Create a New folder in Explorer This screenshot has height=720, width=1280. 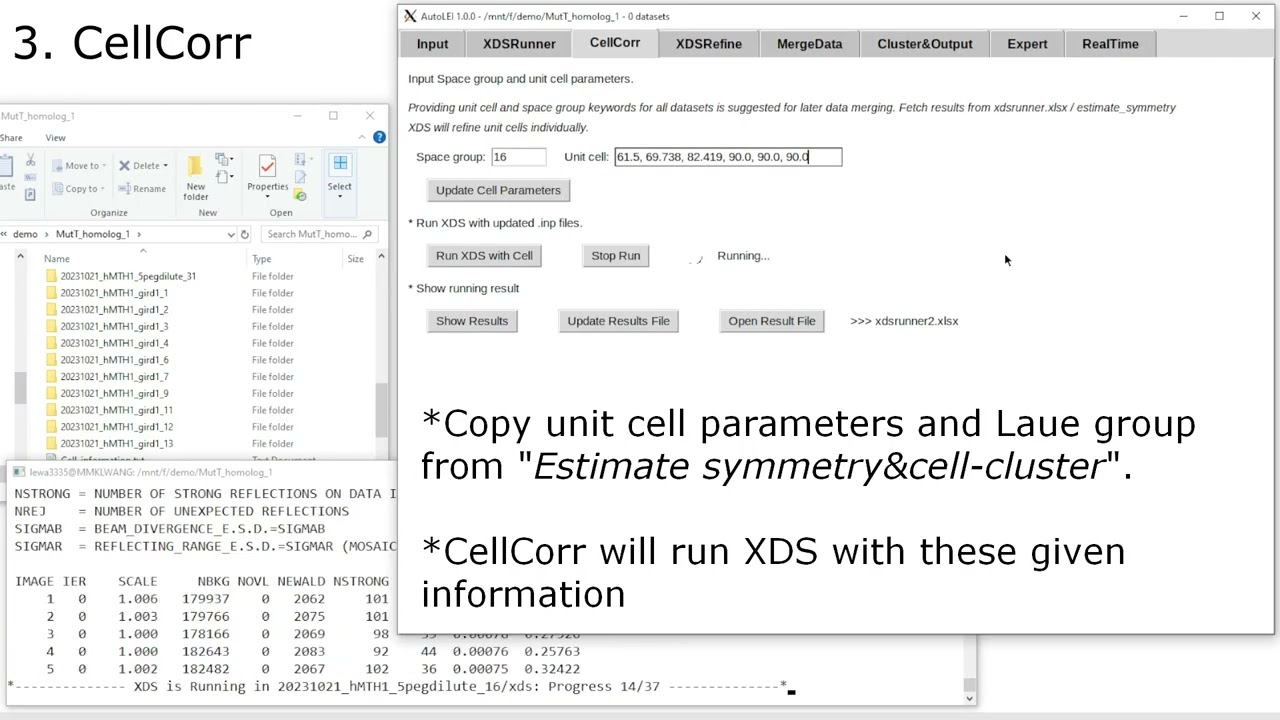(196, 176)
